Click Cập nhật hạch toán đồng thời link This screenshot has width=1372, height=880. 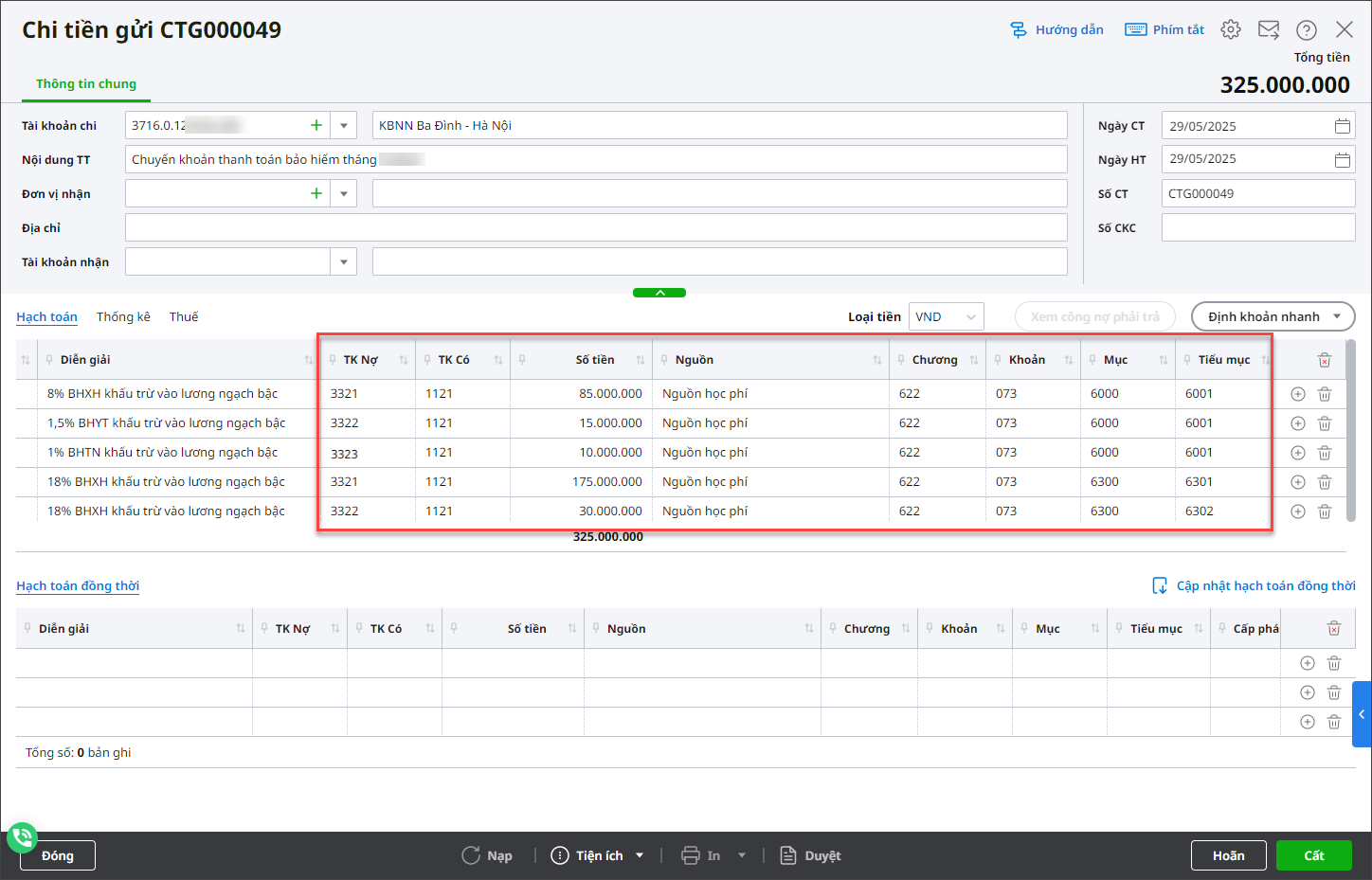pyautogui.click(x=1265, y=585)
